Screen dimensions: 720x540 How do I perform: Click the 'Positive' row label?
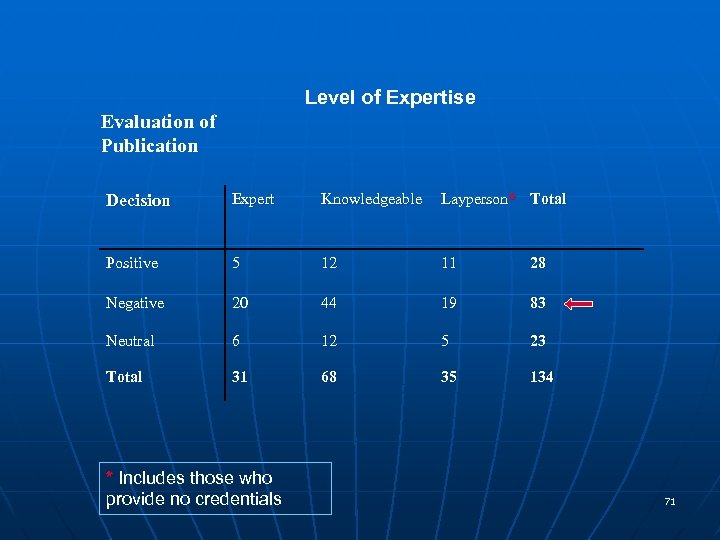[x=132, y=263]
